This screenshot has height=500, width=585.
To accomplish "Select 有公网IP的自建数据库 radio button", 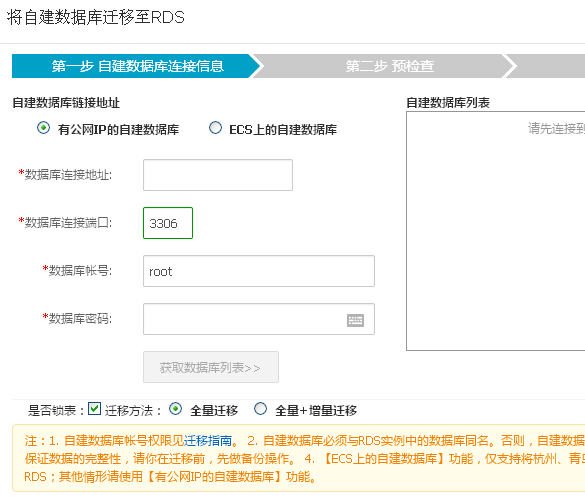I will 43,128.
